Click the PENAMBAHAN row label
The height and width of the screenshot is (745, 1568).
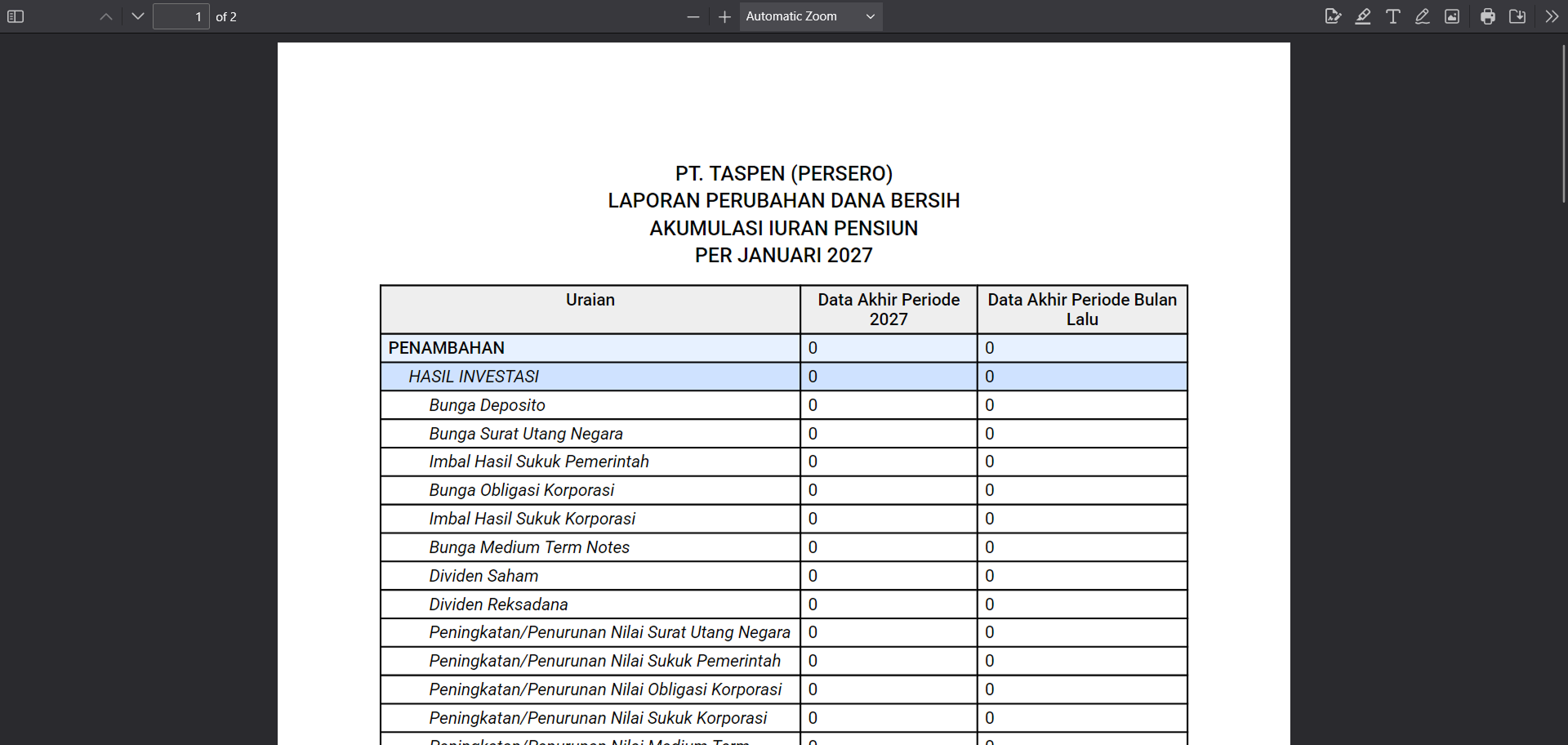(x=446, y=348)
